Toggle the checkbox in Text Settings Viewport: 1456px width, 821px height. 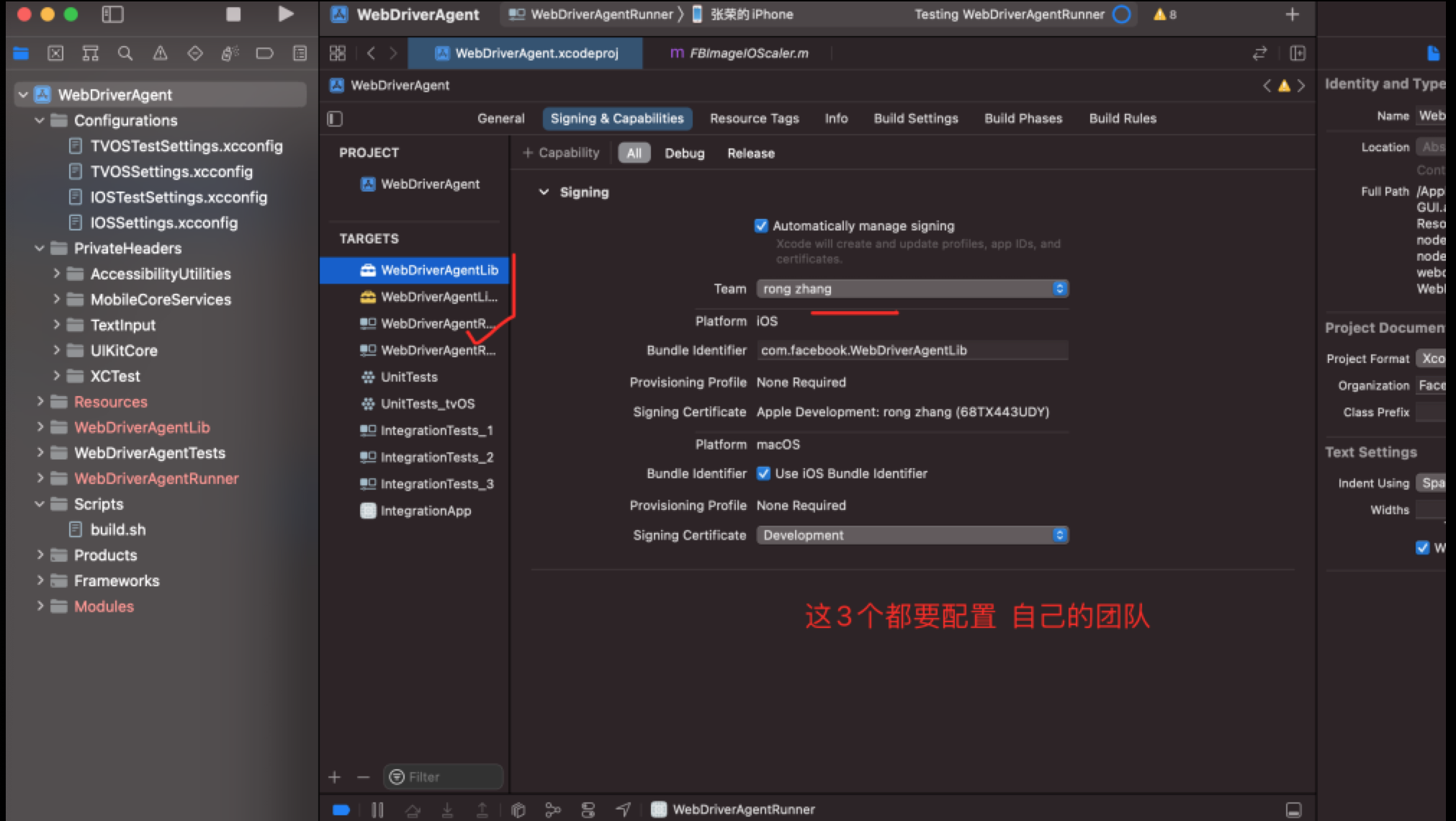pos(1422,547)
